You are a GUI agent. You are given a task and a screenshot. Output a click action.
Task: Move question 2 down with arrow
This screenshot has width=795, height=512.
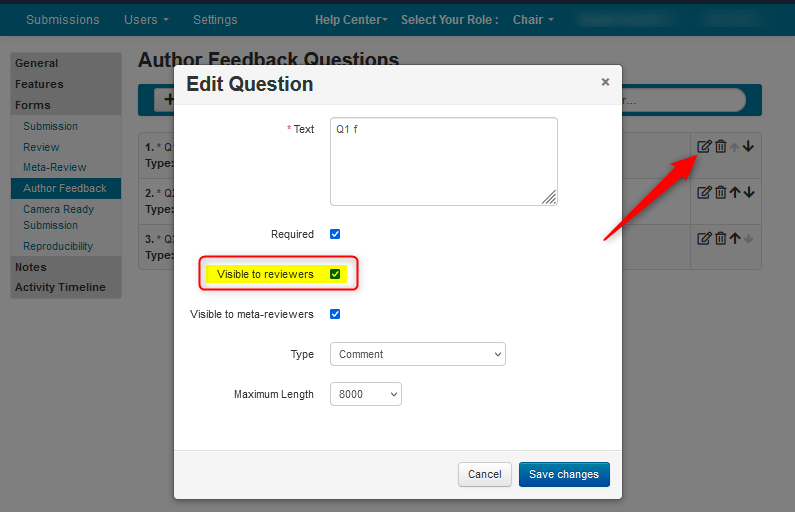[x=749, y=192]
